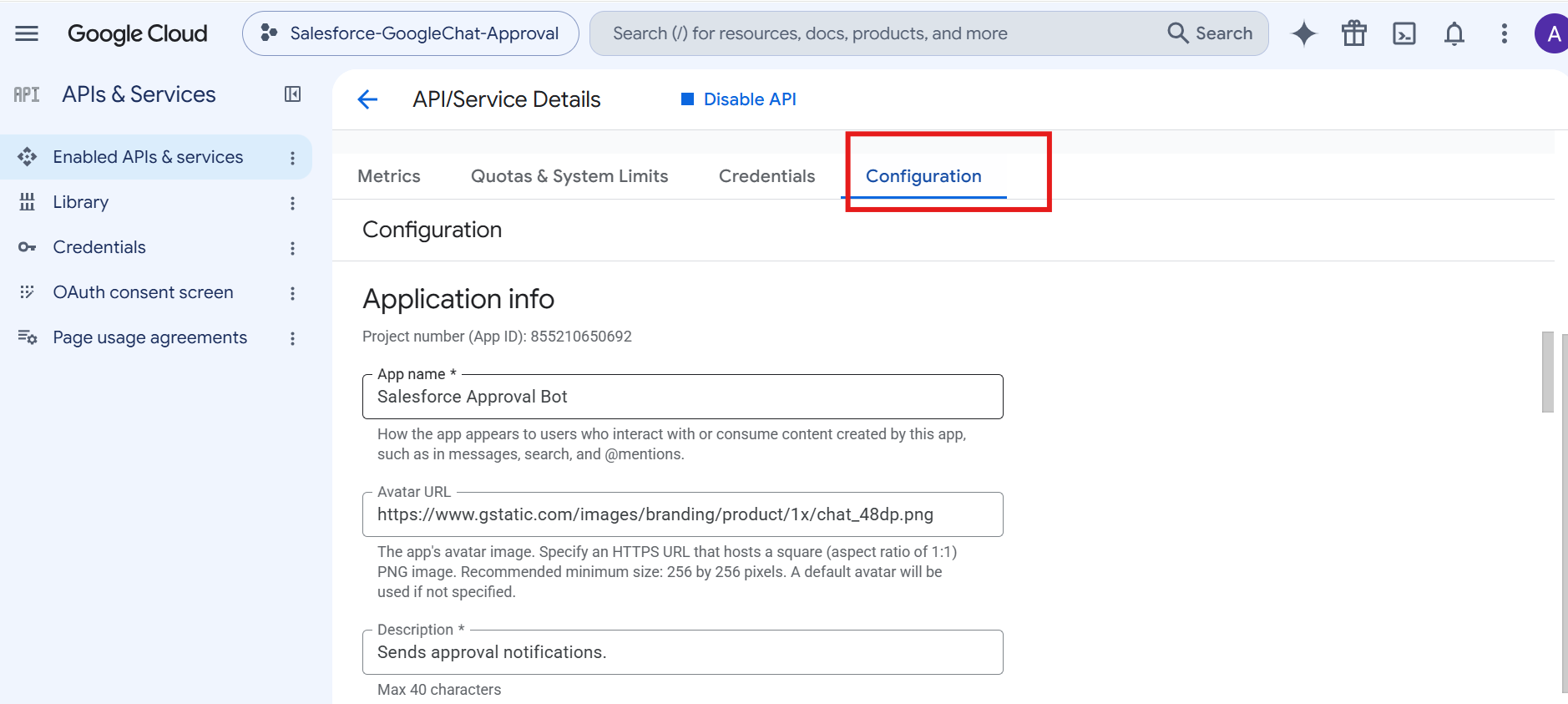This screenshot has height=704, width=1568.
Task: Activate Cloud Shell terminal icon
Action: click(1404, 33)
